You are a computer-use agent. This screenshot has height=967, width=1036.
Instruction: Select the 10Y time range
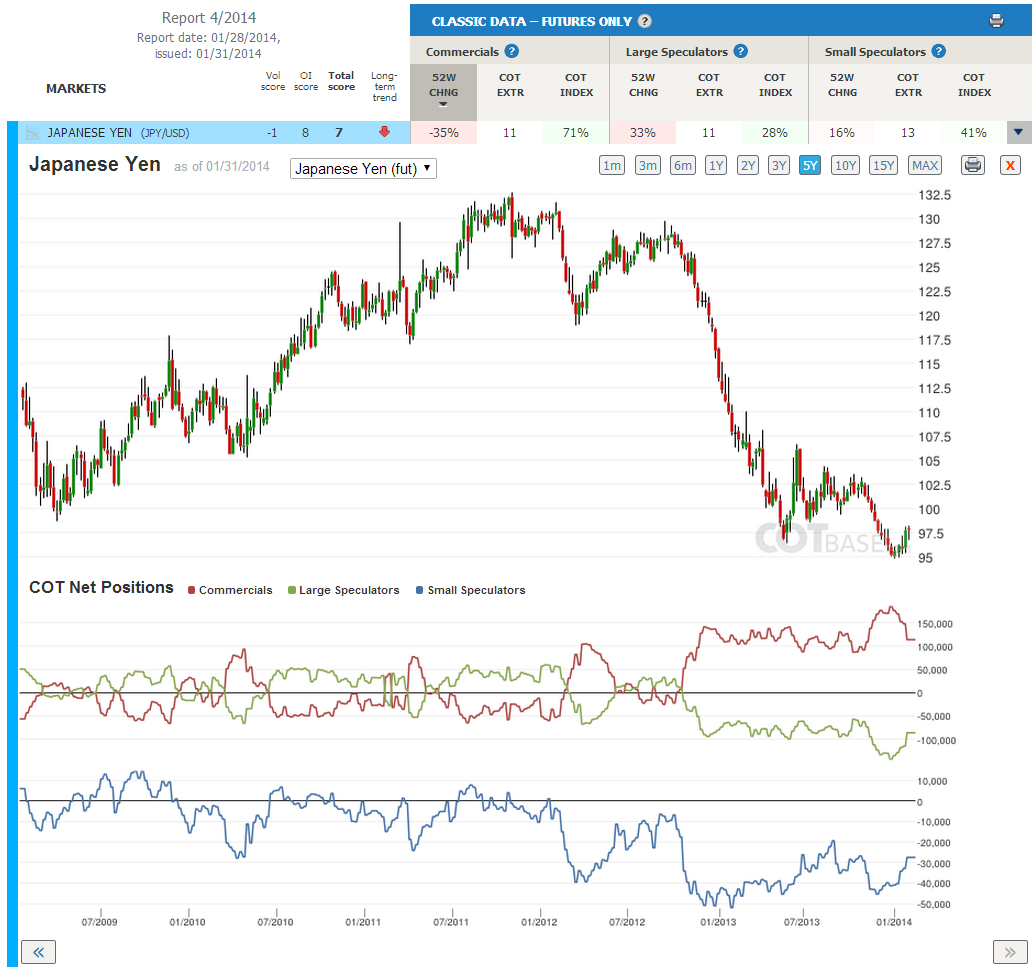coord(845,165)
